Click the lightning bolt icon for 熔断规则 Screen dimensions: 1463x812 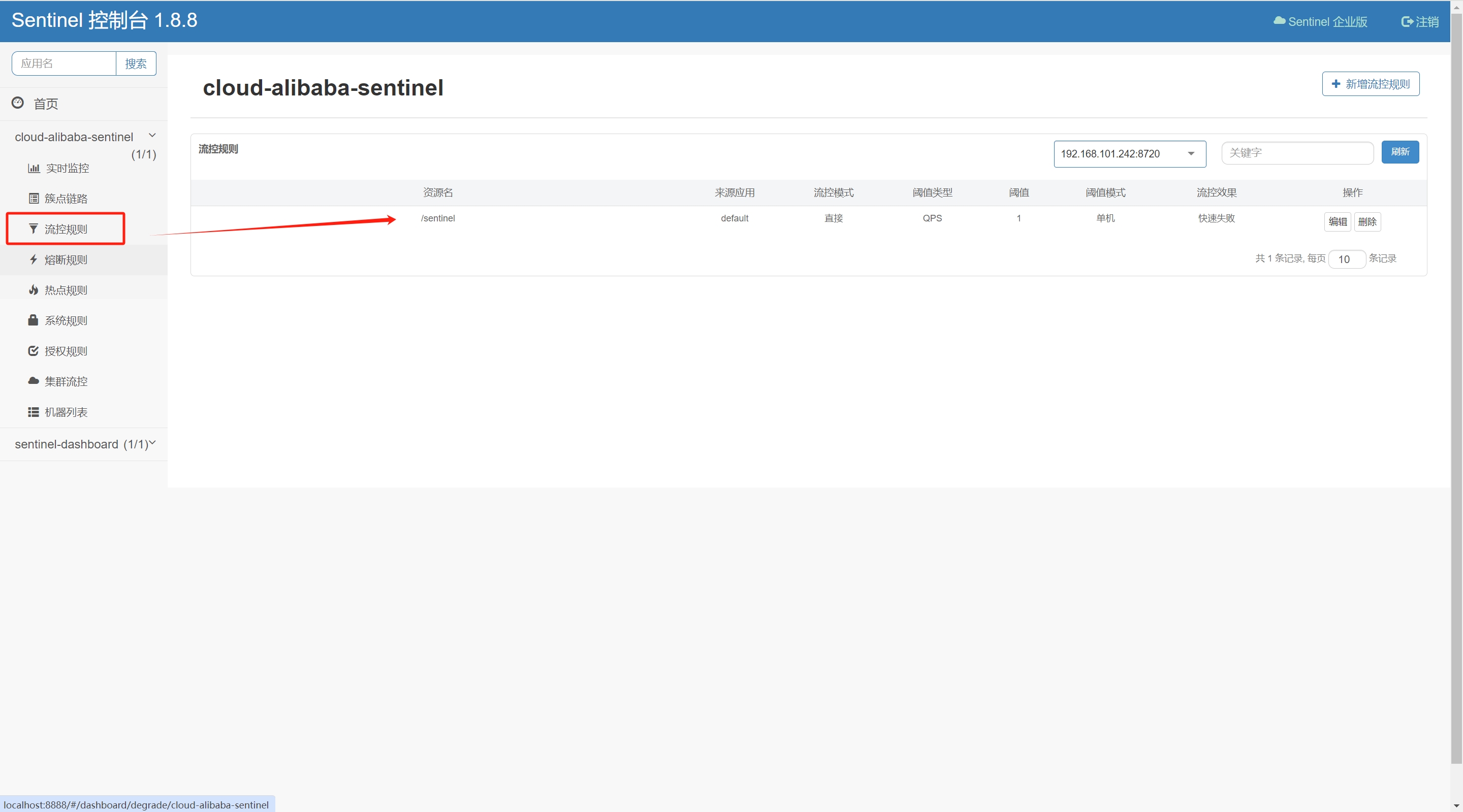(34, 259)
